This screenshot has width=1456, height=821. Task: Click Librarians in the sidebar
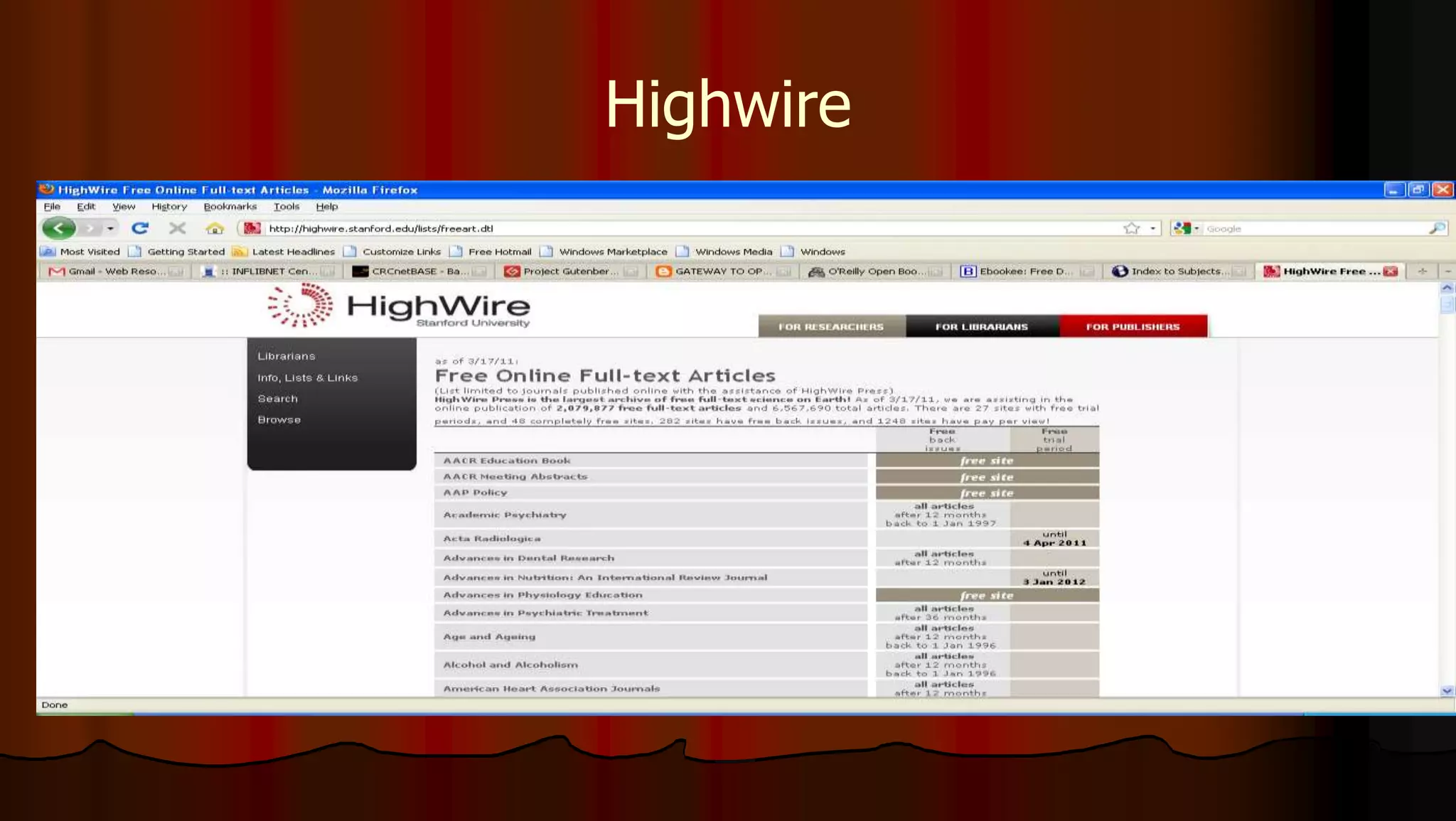click(287, 356)
